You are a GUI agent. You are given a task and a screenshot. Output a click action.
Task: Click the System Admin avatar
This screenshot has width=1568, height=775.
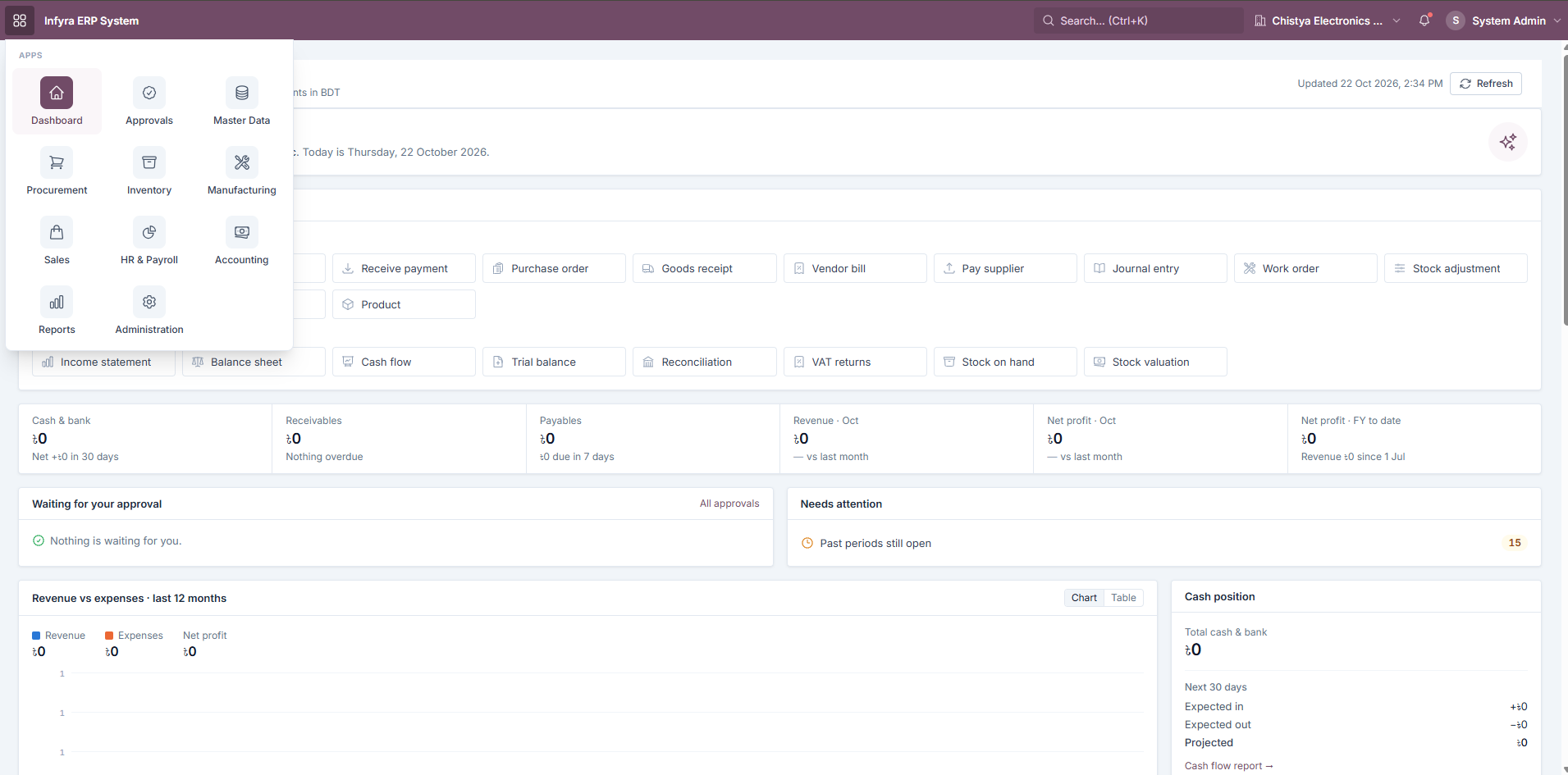[1456, 21]
